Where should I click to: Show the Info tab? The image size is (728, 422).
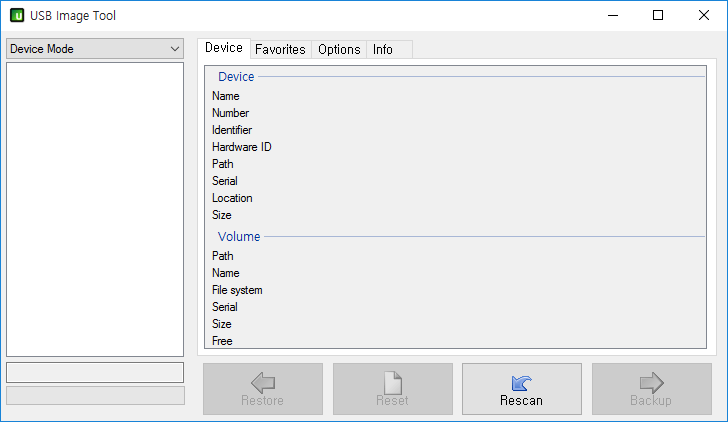383,49
